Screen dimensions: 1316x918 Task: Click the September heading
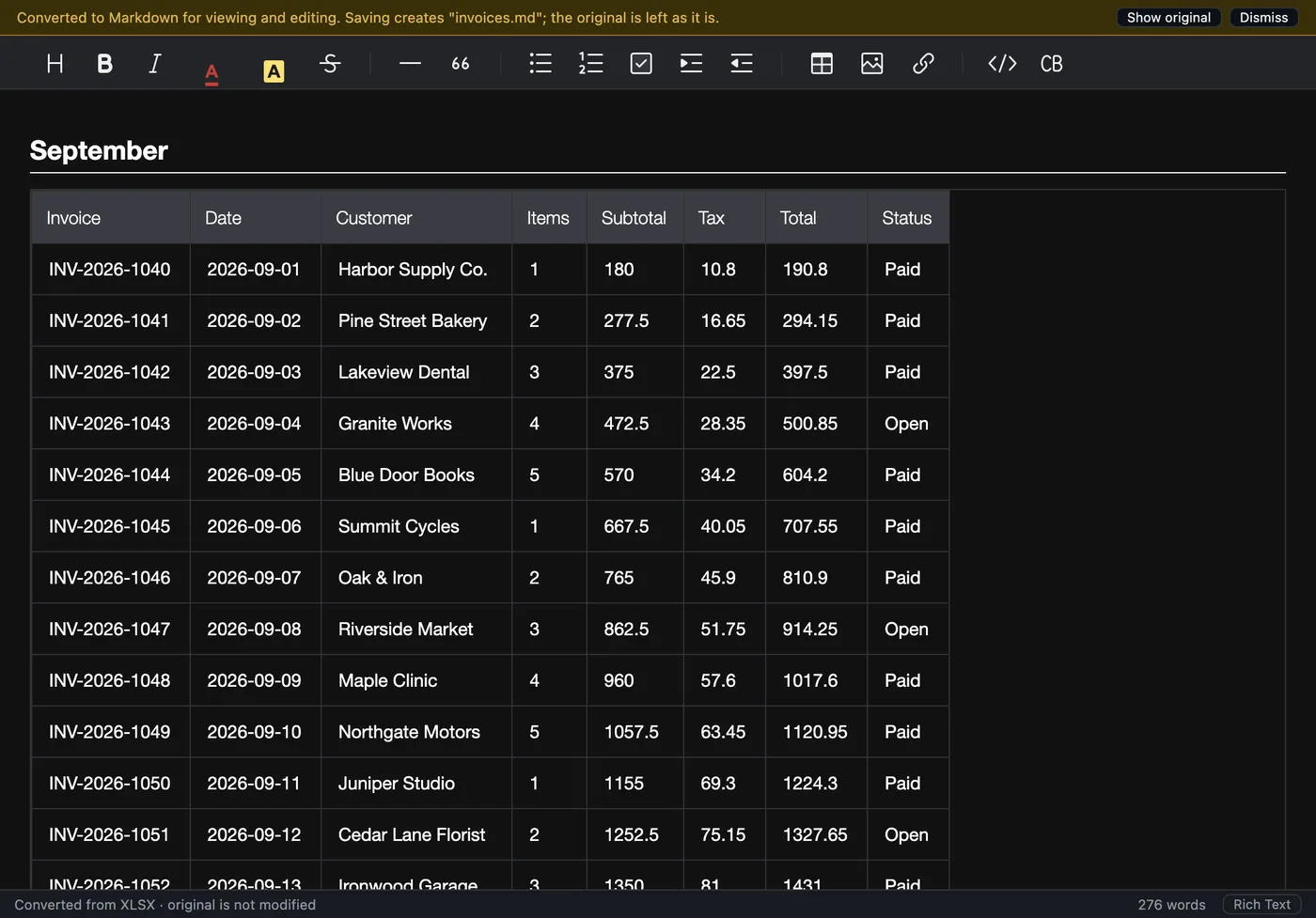click(99, 150)
